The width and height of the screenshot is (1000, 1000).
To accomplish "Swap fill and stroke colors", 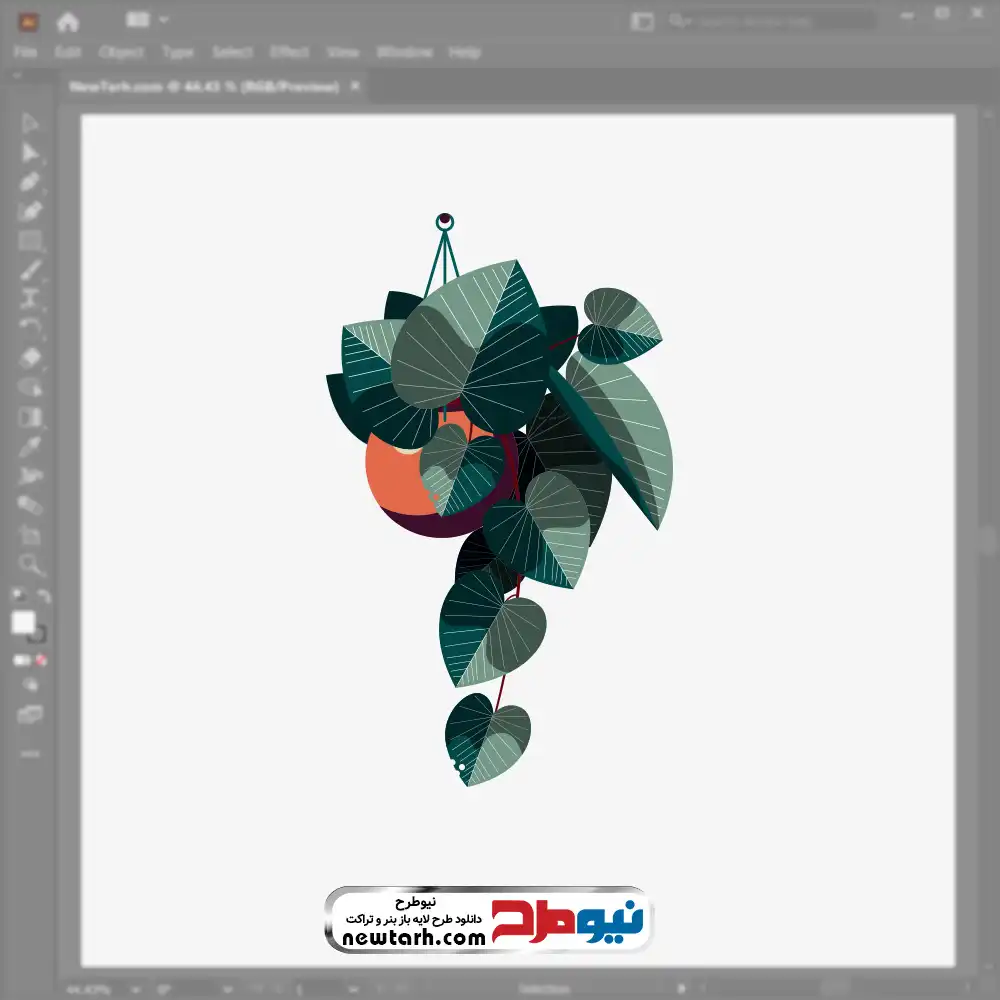I will point(43,597).
